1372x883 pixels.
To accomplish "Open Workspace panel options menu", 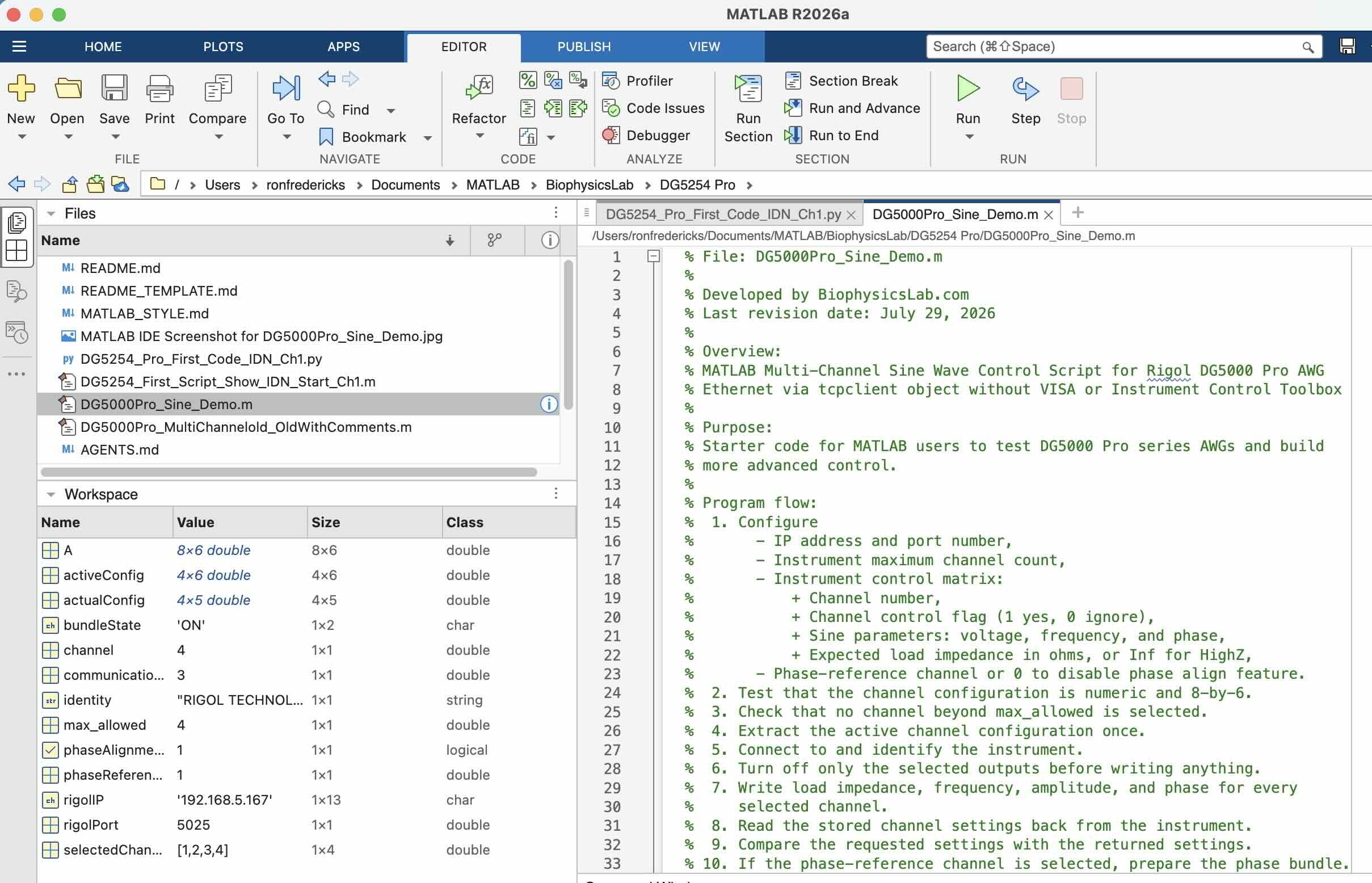I will [x=555, y=493].
